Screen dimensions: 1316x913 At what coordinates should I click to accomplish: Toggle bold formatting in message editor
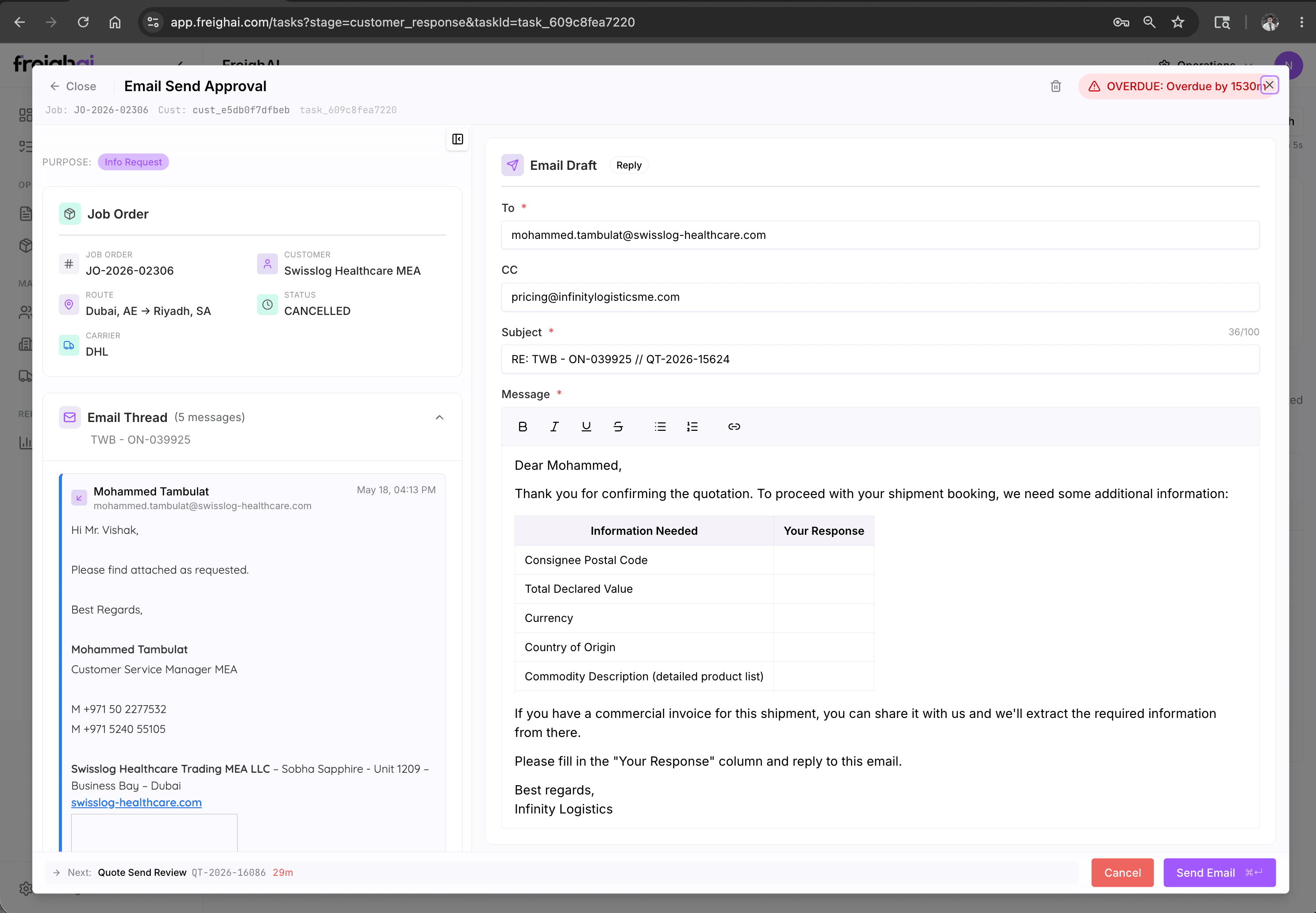523,427
